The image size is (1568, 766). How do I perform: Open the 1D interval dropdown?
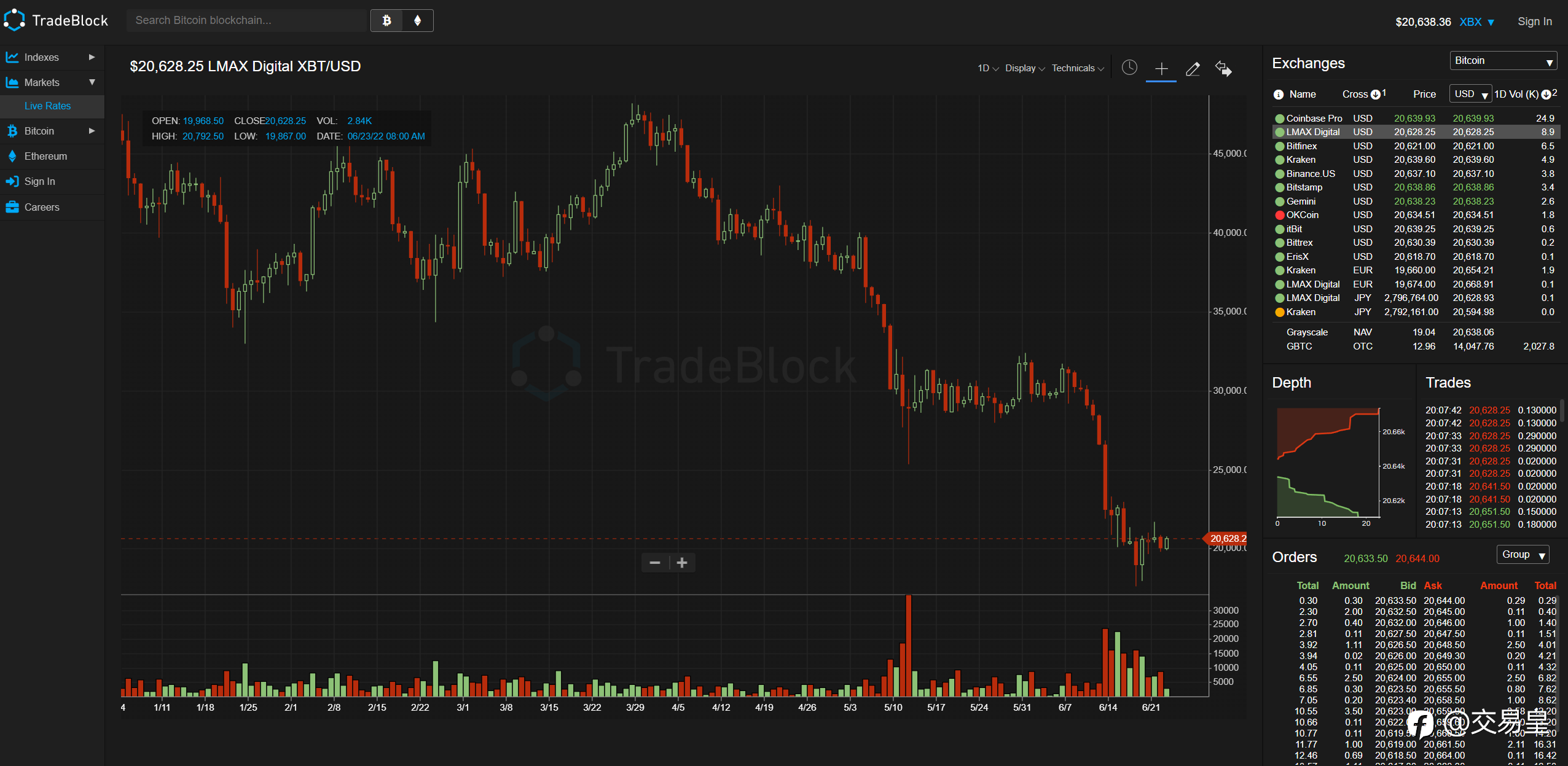(987, 68)
